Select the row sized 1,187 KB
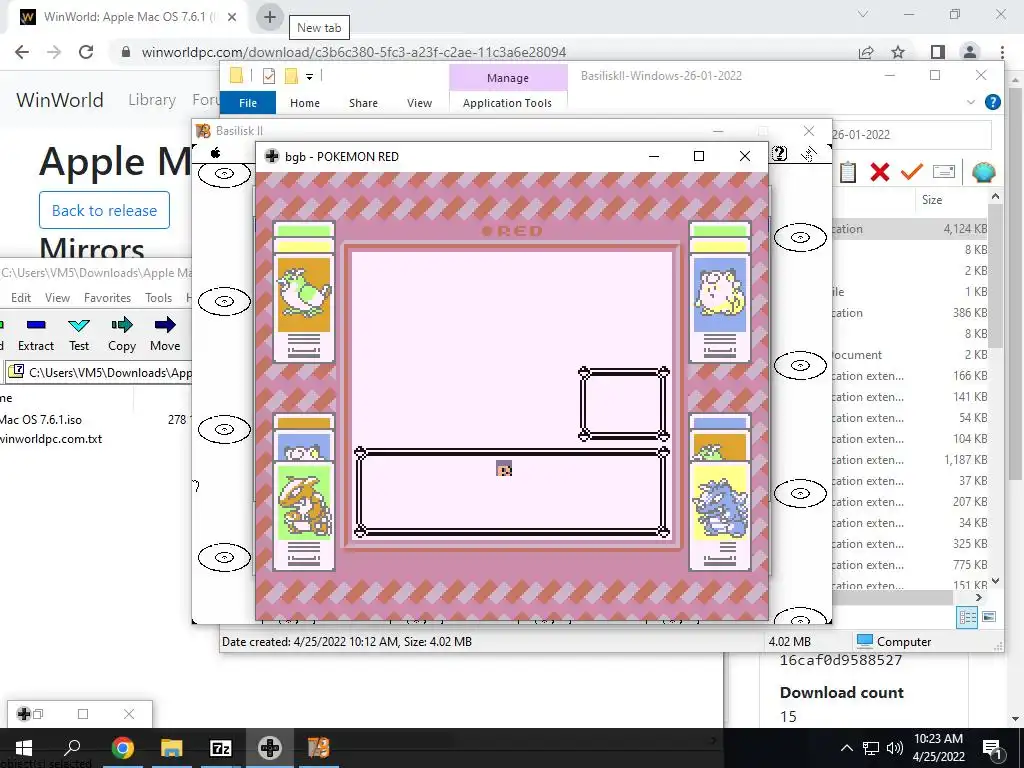The width and height of the screenshot is (1024, 768). [x=910, y=460]
